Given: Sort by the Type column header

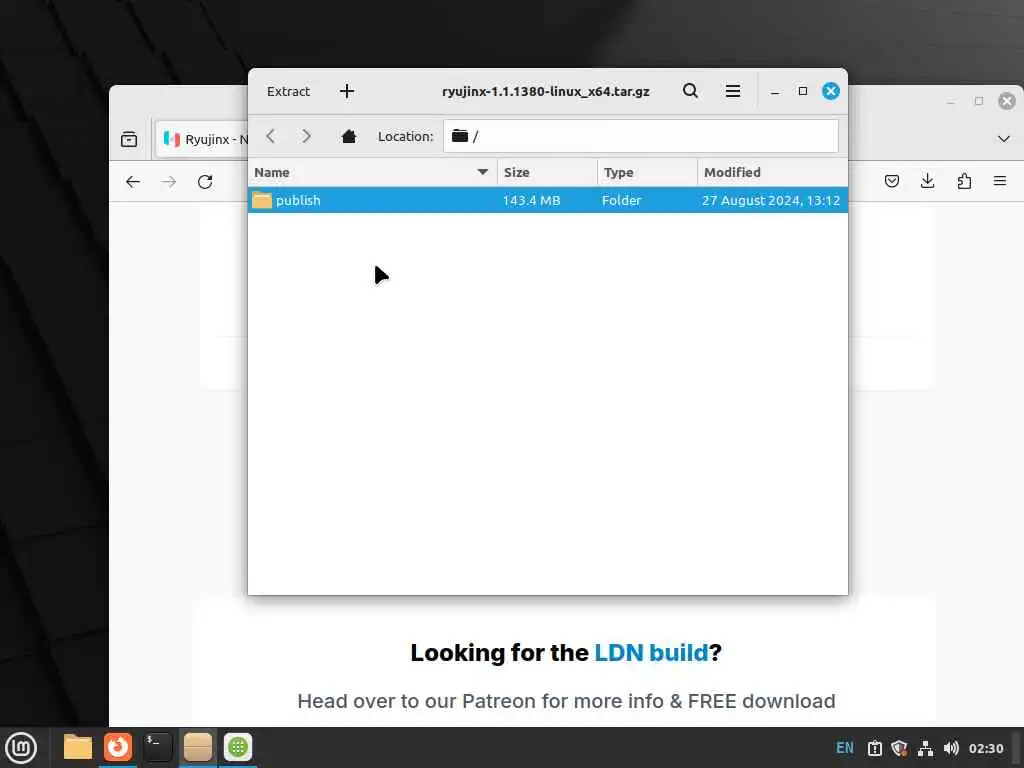Looking at the screenshot, I should [x=647, y=172].
